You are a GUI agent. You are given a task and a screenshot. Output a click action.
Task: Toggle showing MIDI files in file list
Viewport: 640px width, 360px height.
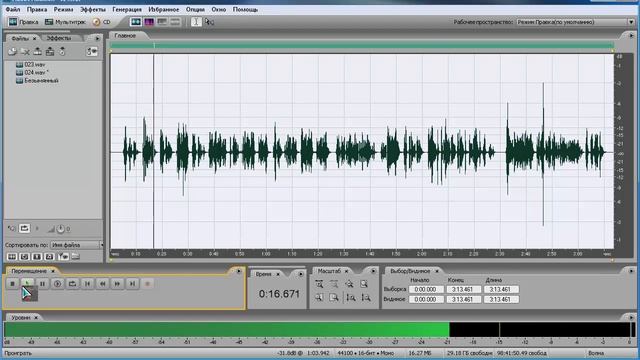pos(49,256)
